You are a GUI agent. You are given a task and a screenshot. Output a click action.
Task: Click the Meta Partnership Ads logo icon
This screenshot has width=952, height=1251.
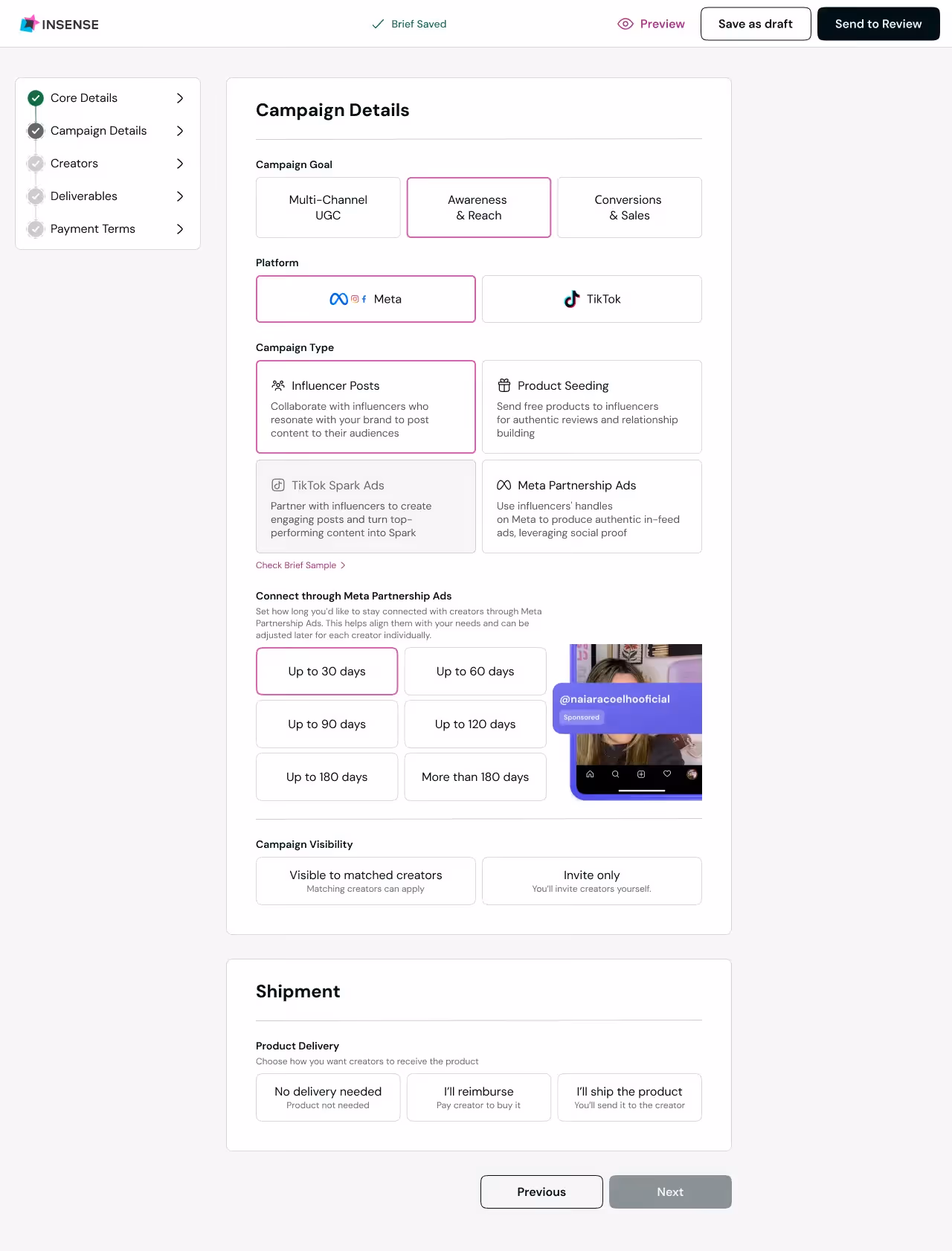(504, 485)
